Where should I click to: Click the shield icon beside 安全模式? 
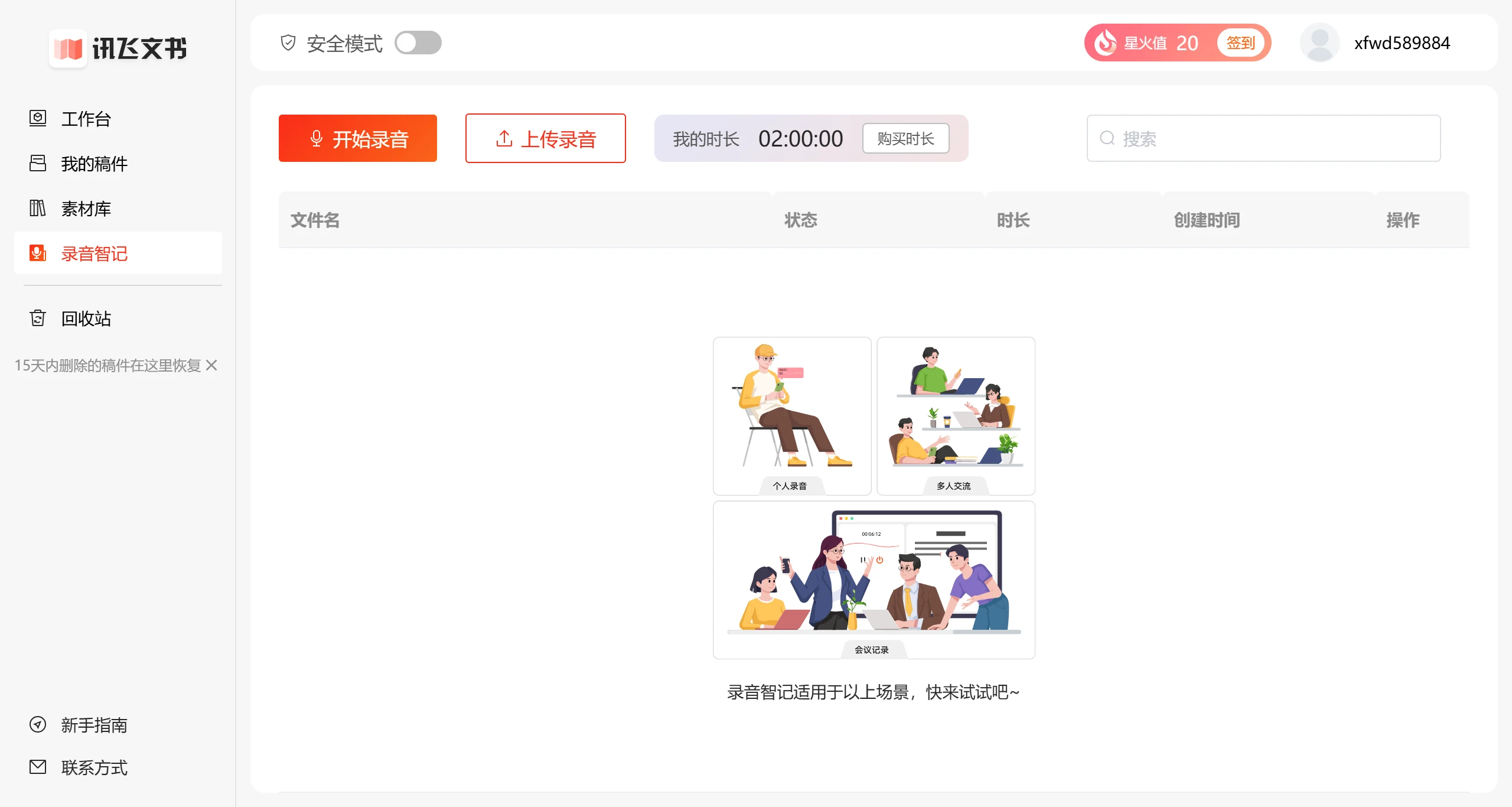[x=288, y=43]
